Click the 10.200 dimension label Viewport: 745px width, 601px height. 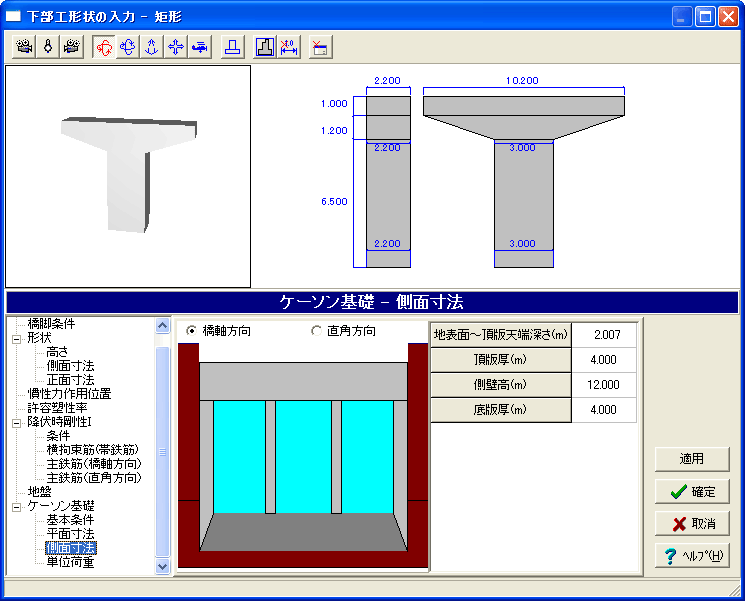coord(522,81)
